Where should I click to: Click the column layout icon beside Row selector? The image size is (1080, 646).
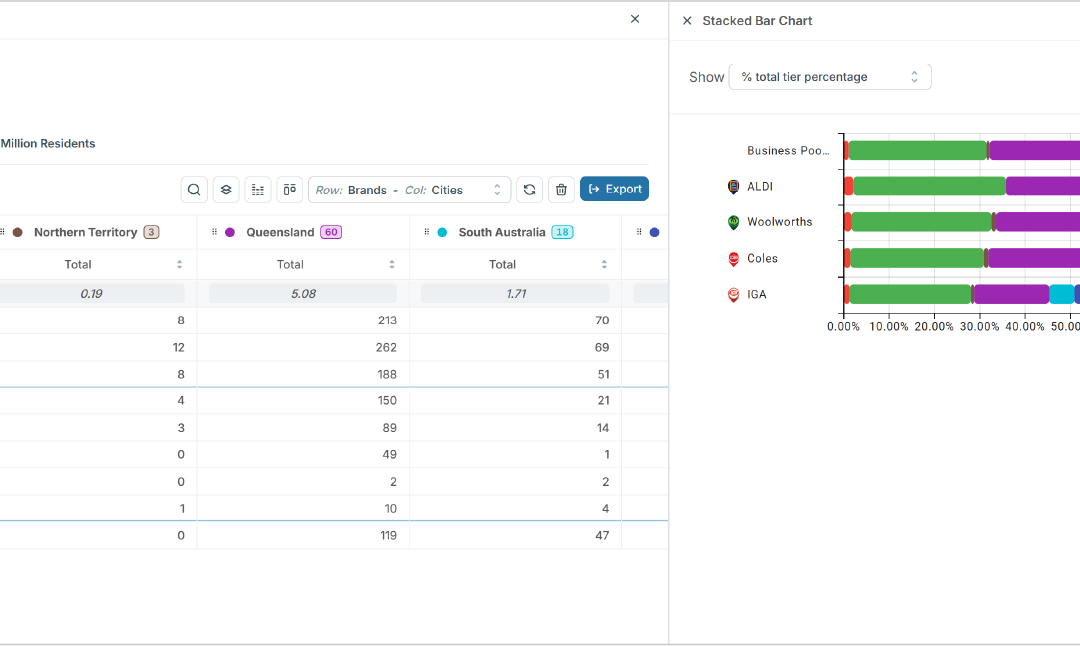[290, 189]
